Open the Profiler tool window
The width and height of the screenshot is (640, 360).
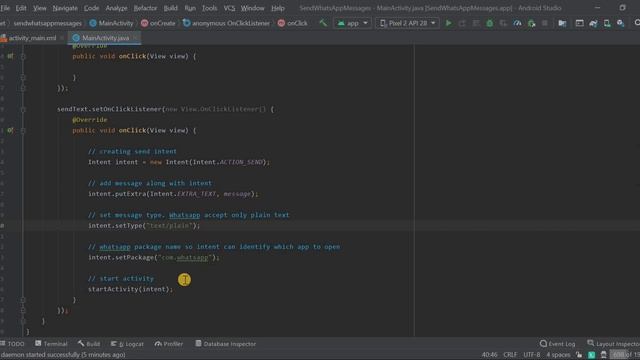pos(169,344)
